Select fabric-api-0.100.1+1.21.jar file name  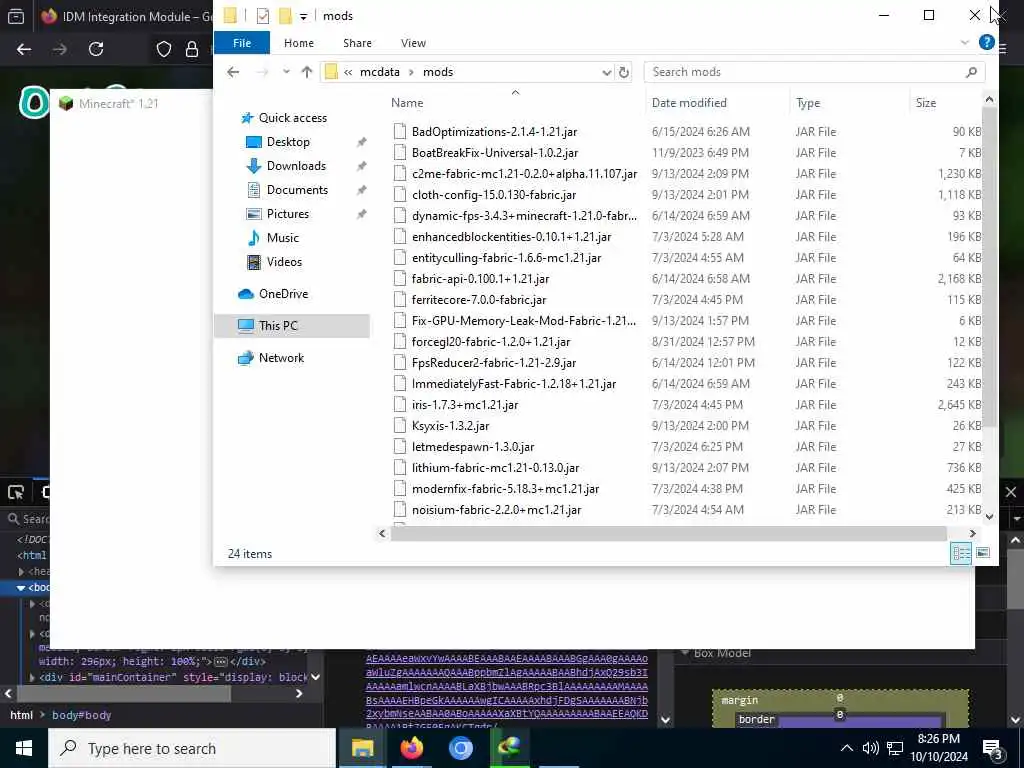click(x=480, y=279)
